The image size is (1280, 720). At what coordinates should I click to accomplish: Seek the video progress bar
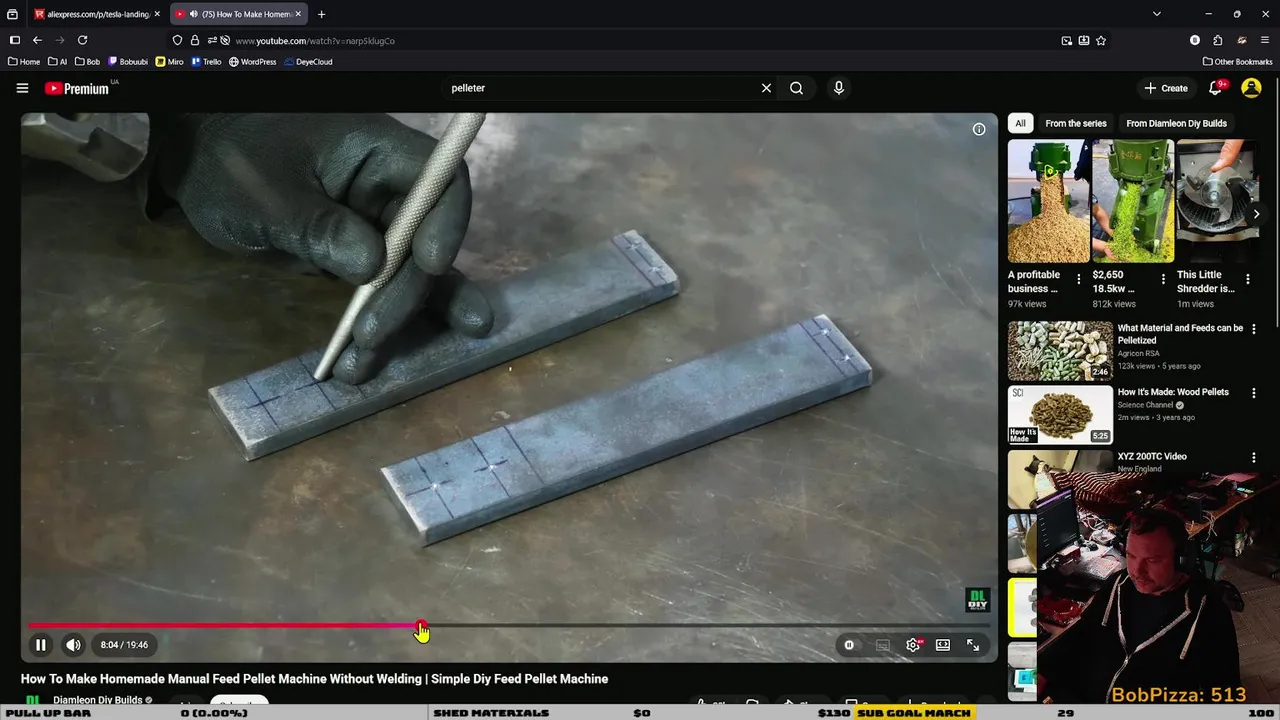click(509, 626)
